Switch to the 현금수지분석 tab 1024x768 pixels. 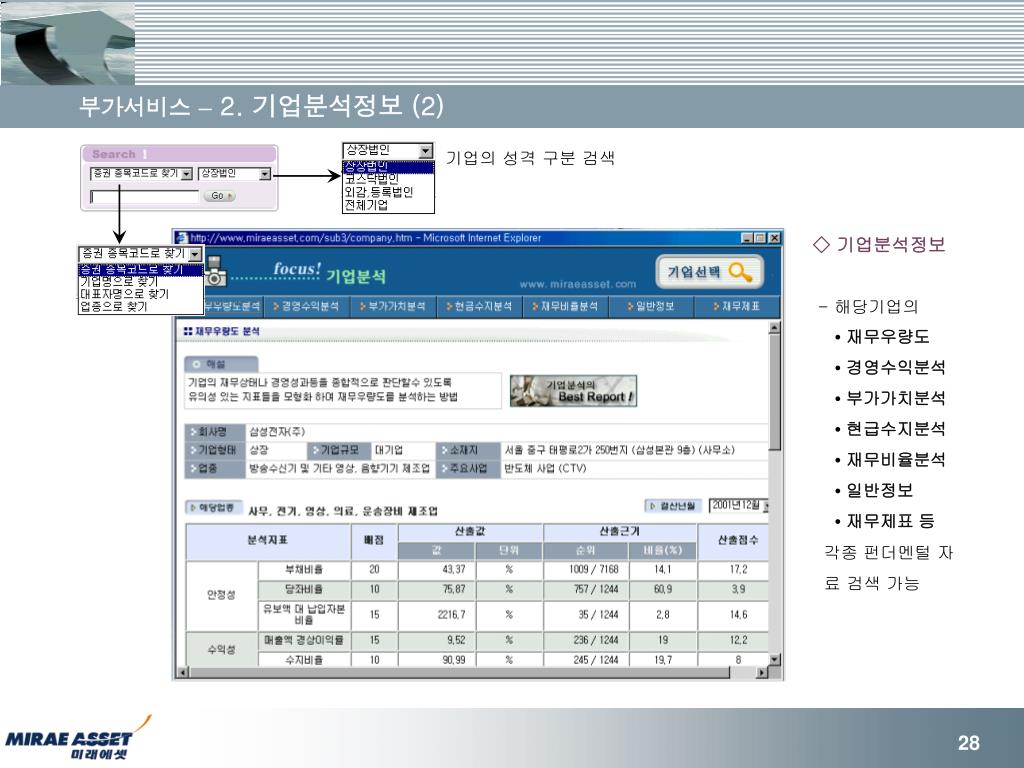[x=479, y=306]
